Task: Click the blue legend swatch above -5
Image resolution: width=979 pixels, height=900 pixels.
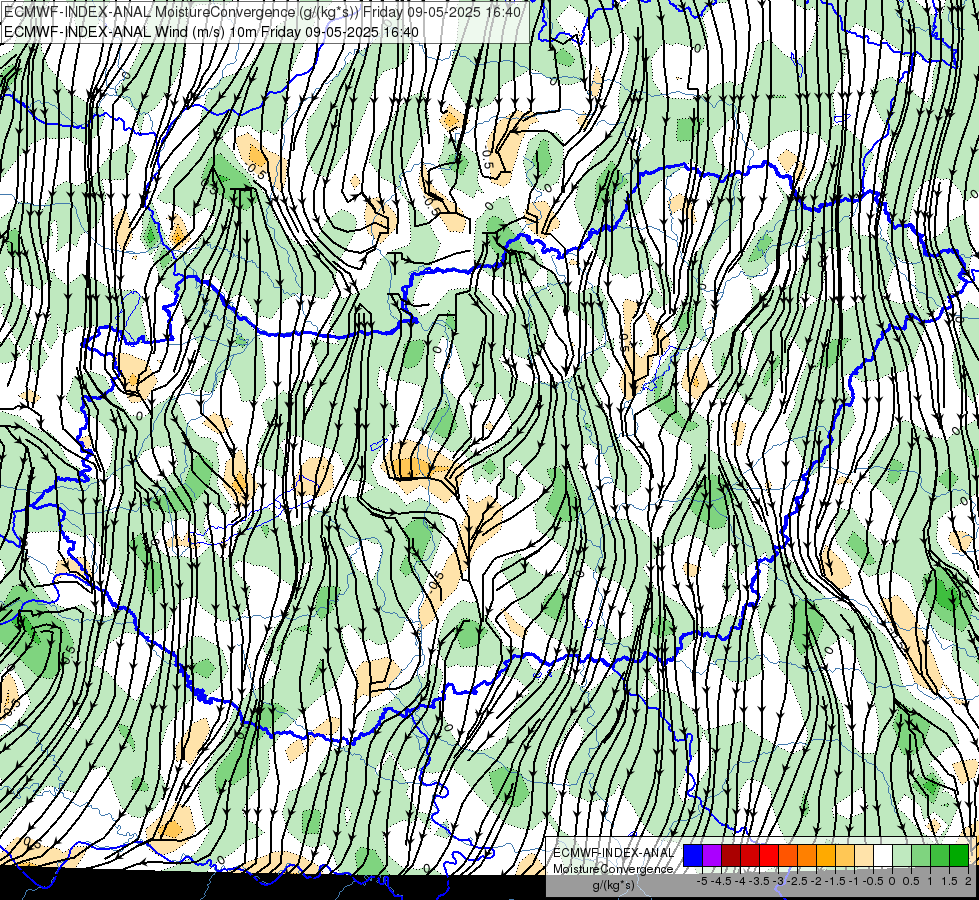Action: click(693, 856)
